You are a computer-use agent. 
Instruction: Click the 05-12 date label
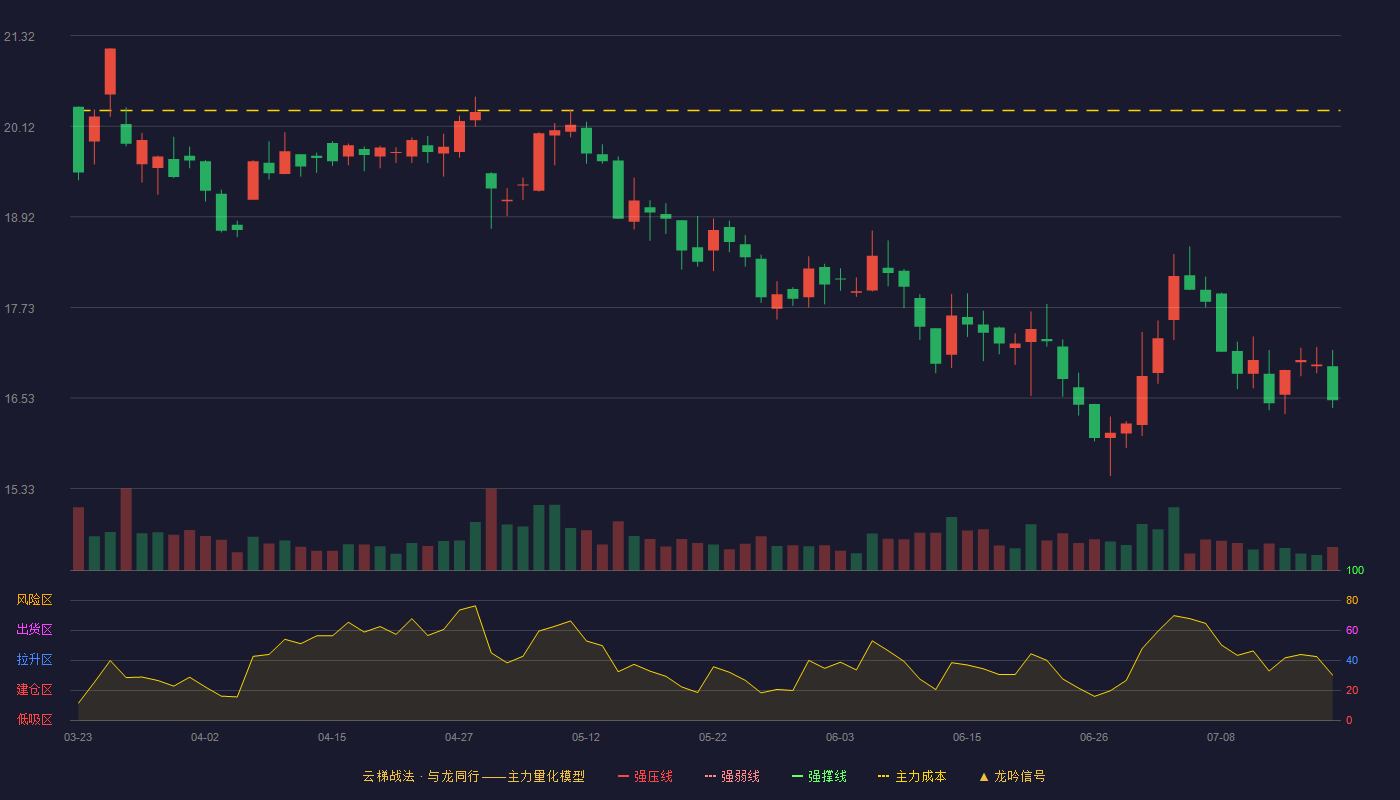586,737
